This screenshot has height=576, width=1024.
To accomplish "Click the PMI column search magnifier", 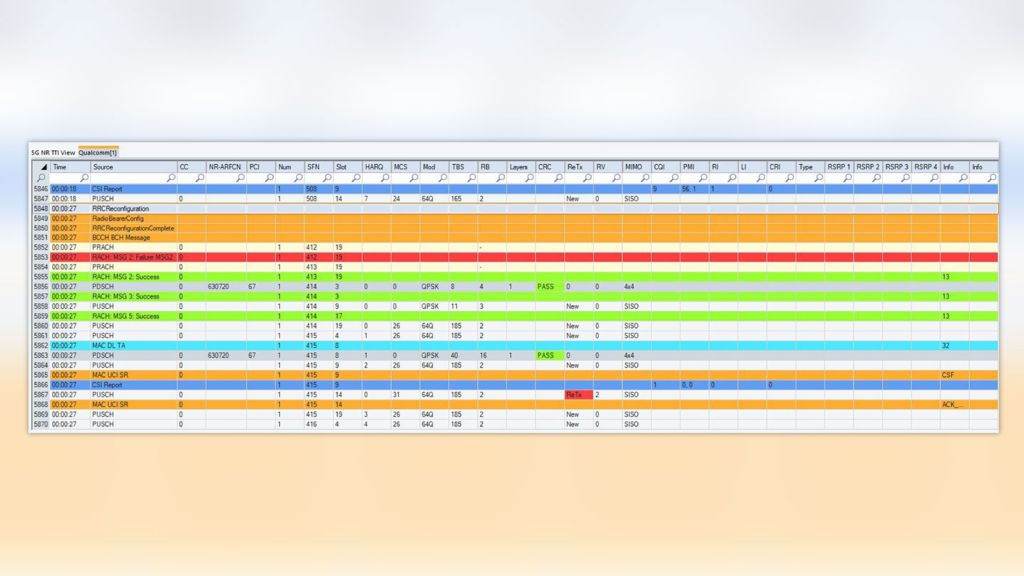I will pyautogui.click(x=703, y=176).
